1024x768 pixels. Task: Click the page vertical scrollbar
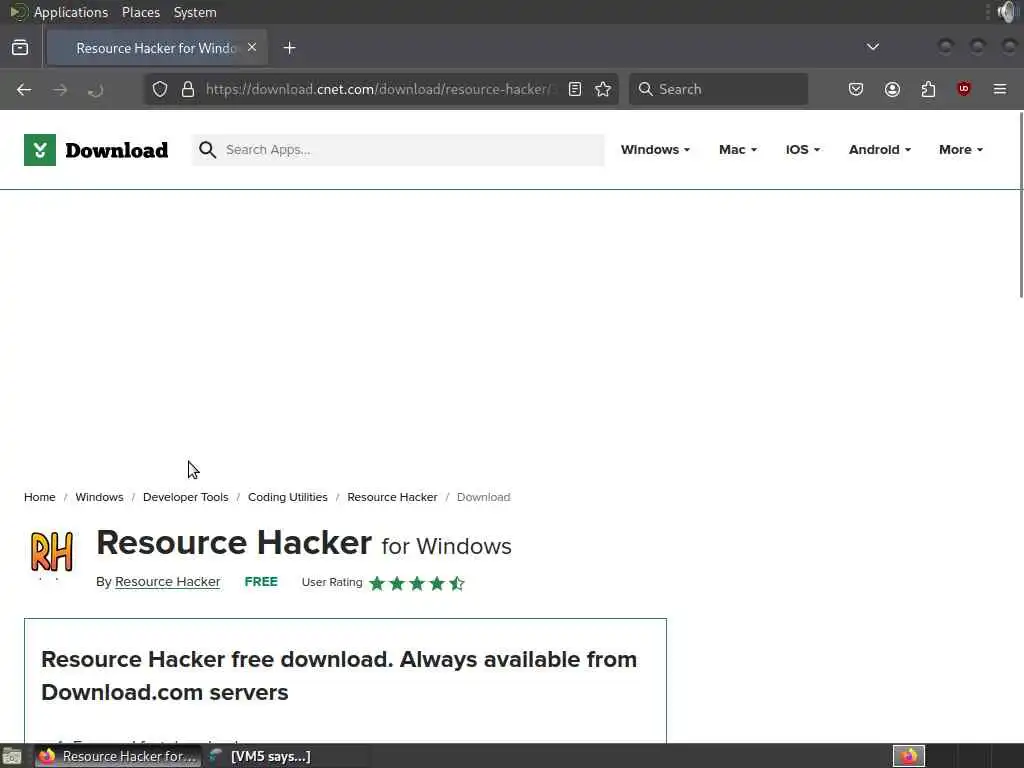(x=1021, y=205)
